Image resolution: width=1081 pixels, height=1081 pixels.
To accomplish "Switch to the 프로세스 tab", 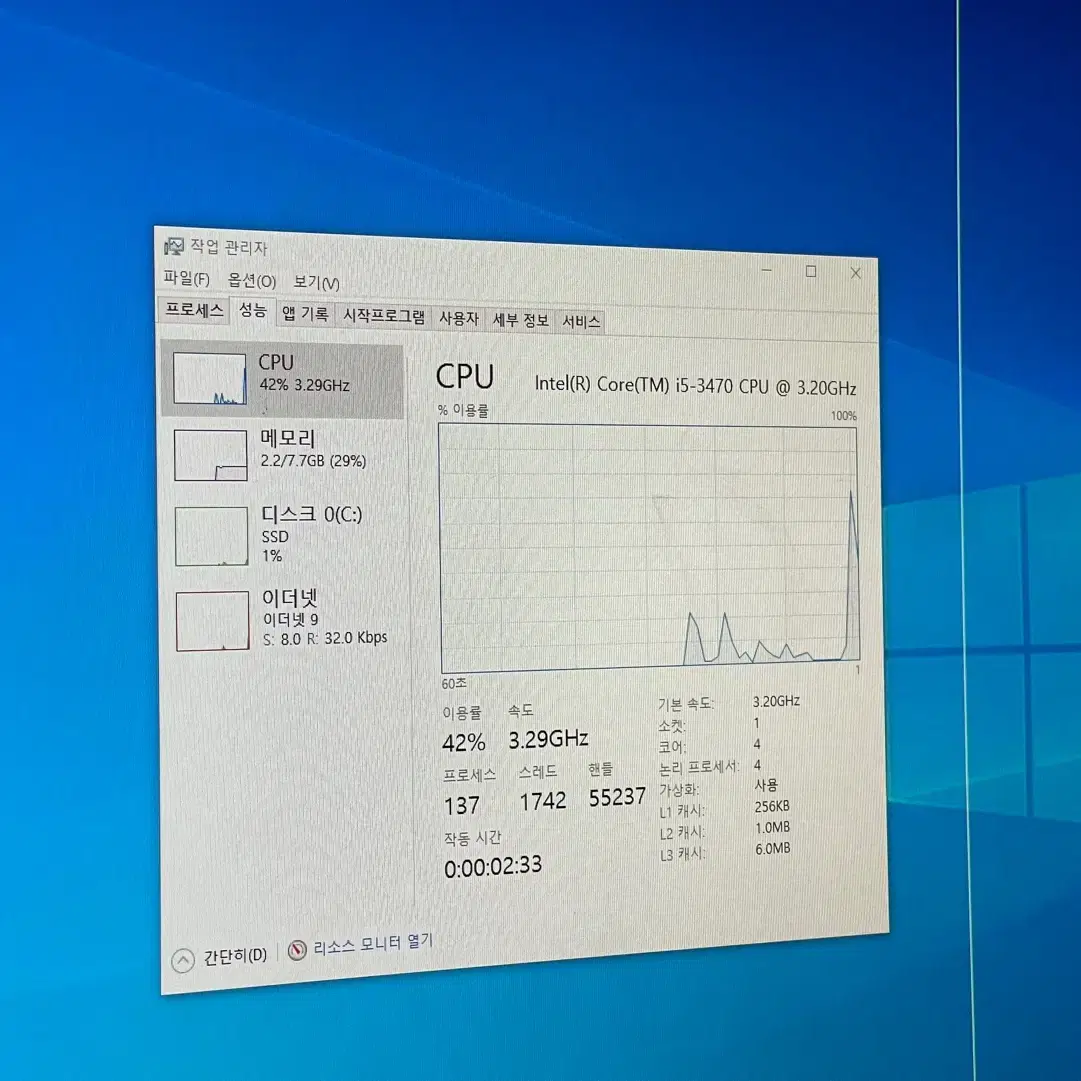I will [x=194, y=310].
